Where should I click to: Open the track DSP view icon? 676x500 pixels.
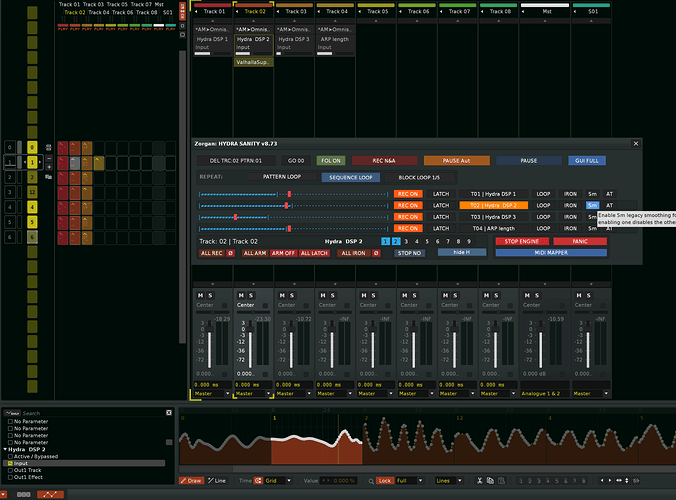click(23, 494)
